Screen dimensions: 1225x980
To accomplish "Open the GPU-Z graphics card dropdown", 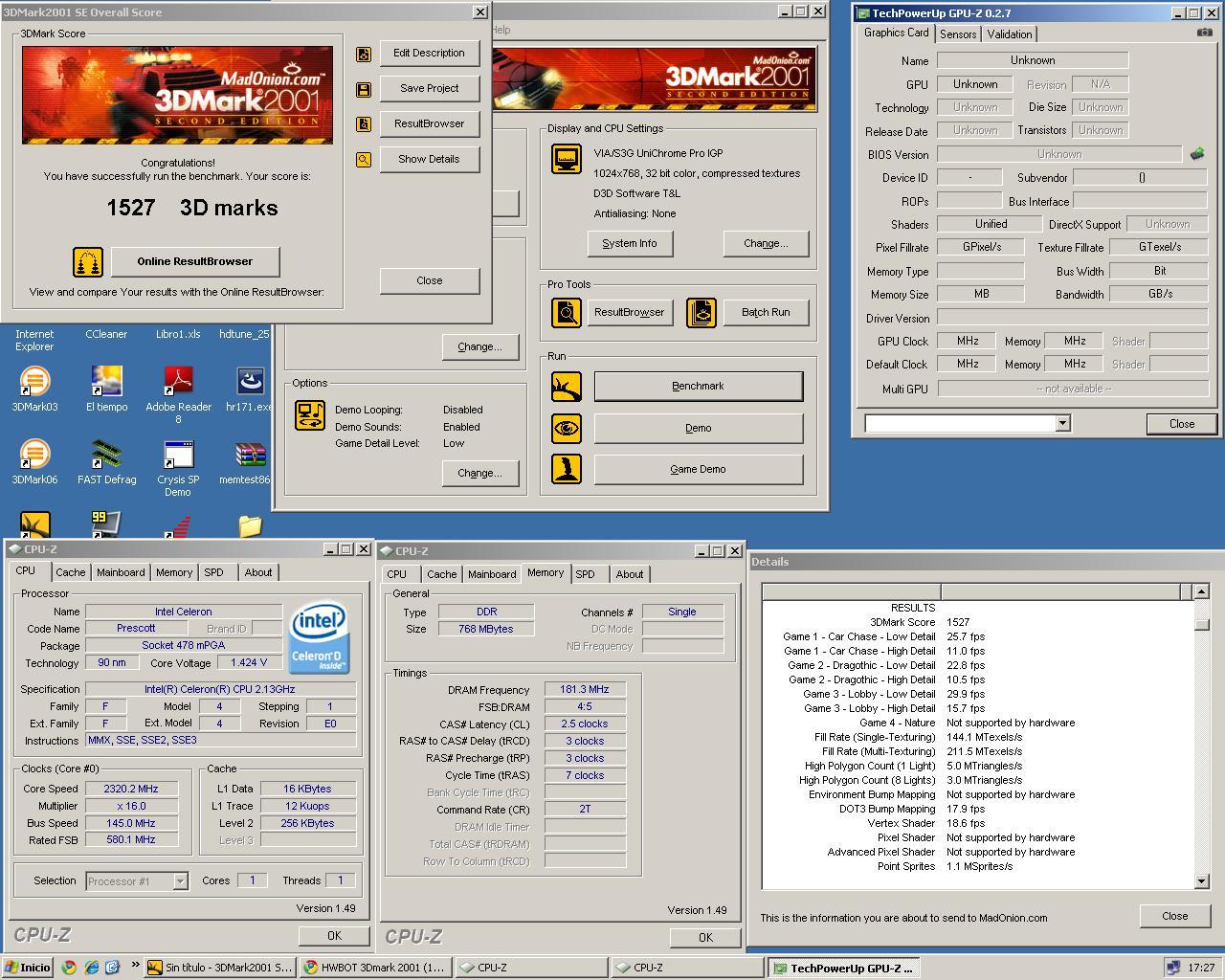I will pyautogui.click(x=1062, y=423).
